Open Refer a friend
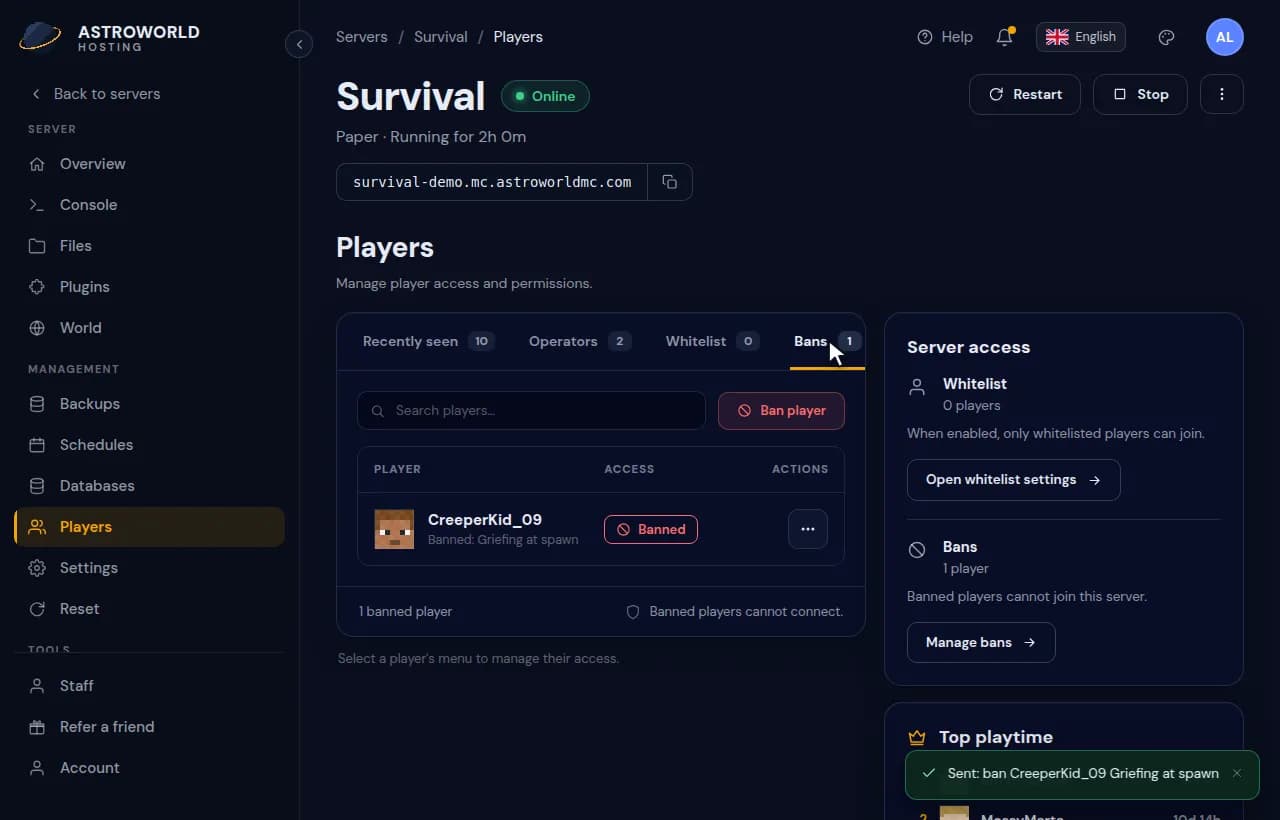Viewport: 1280px width, 820px height. tap(150, 727)
